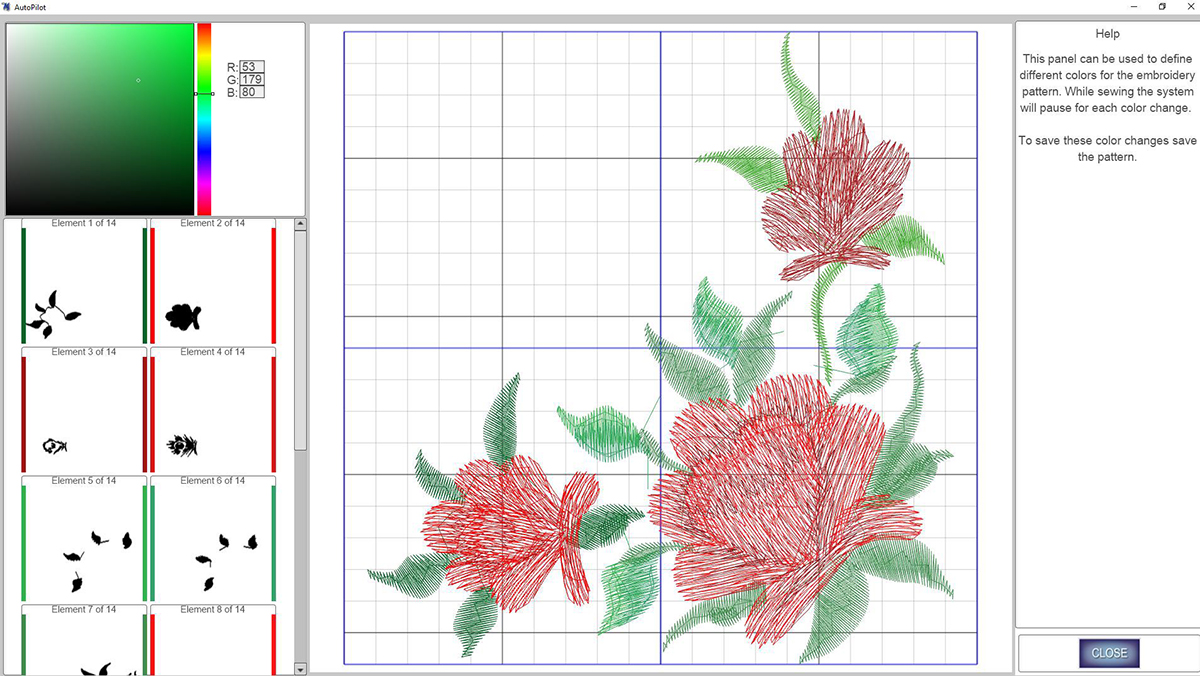Restore down the AutoPilot window
The image size is (1200, 676).
tap(1162, 7)
